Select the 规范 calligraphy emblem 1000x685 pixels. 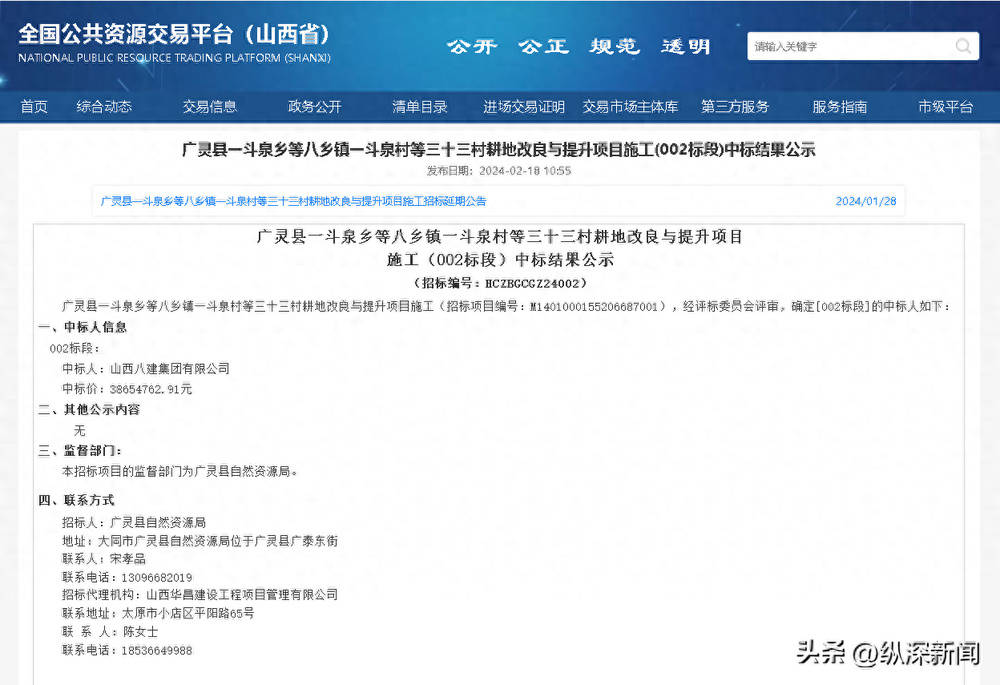[613, 46]
